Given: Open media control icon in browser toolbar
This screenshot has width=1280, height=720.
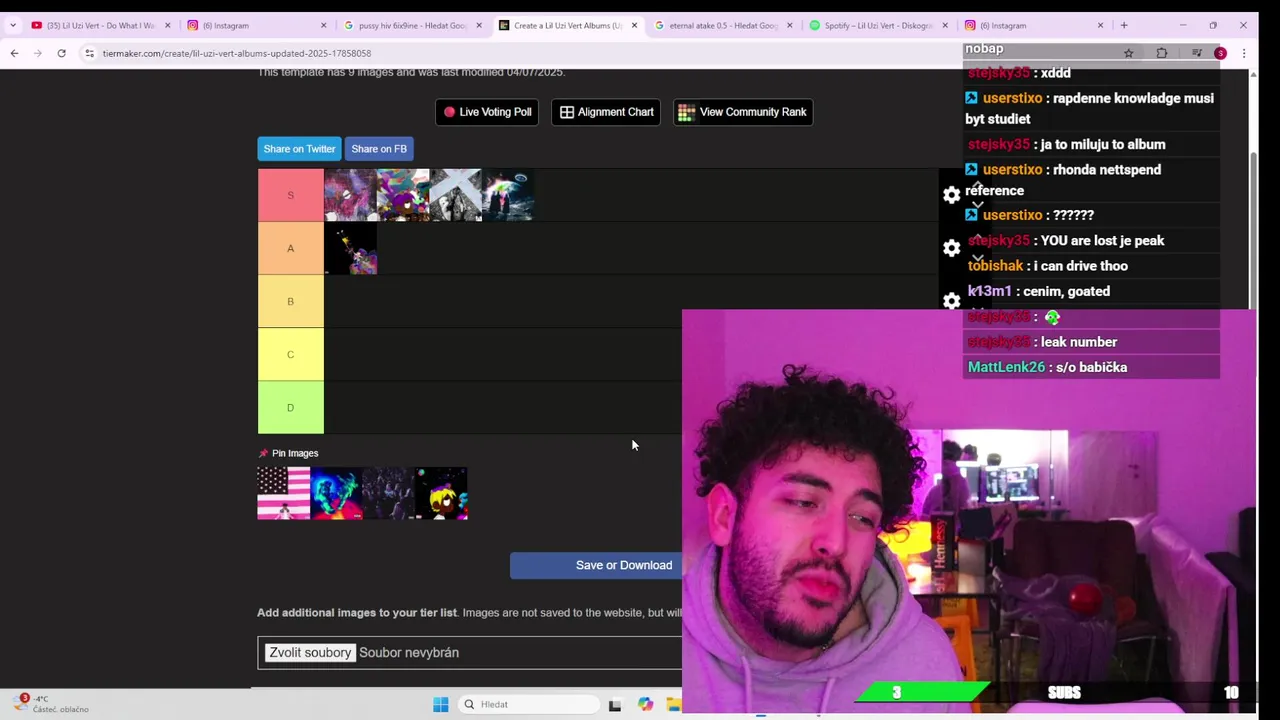Looking at the screenshot, I should [x=1196, y=53].
